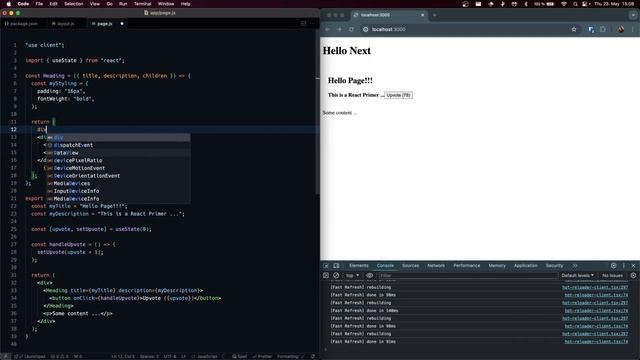
Task: Open the Chrome extensions puzzle icon
Action: click(x=603, y=29)
